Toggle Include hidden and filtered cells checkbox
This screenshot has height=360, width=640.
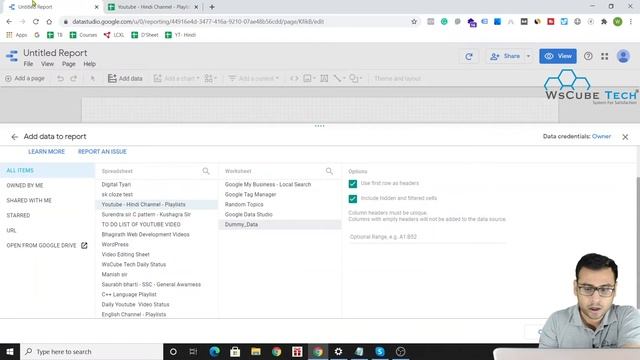pos(353,199)
